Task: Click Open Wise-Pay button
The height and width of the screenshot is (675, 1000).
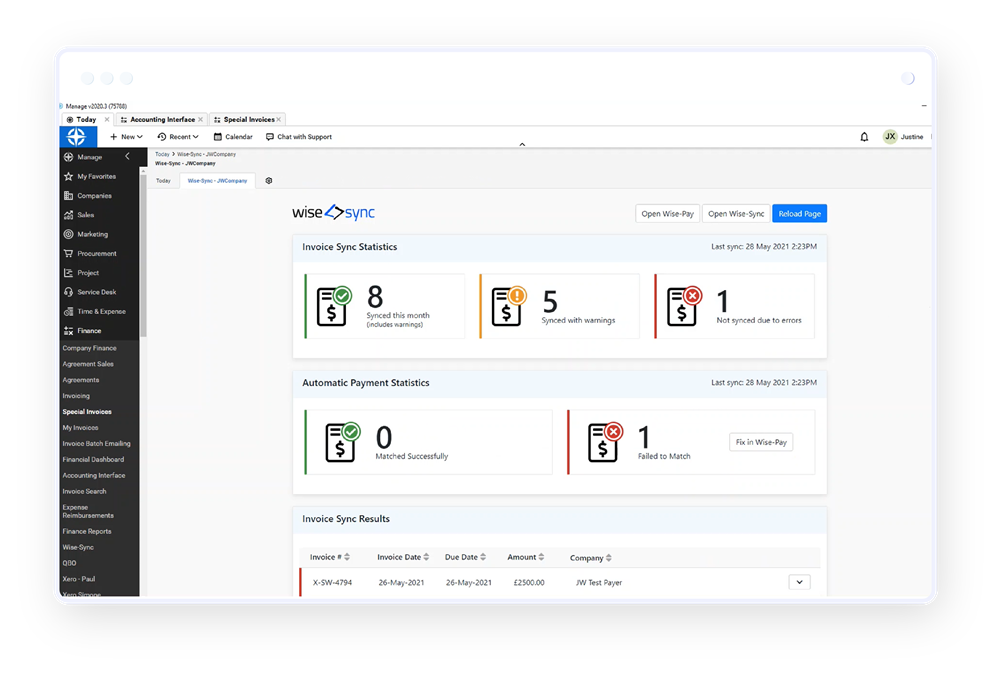Action: point(667,214)
